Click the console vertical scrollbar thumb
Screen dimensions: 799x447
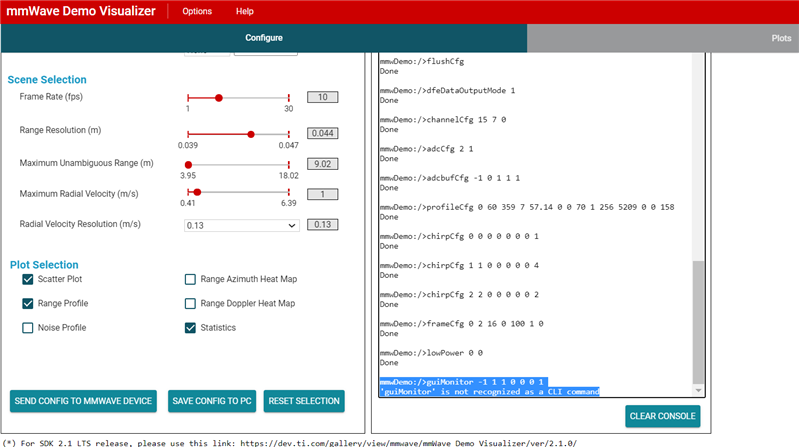698,322
